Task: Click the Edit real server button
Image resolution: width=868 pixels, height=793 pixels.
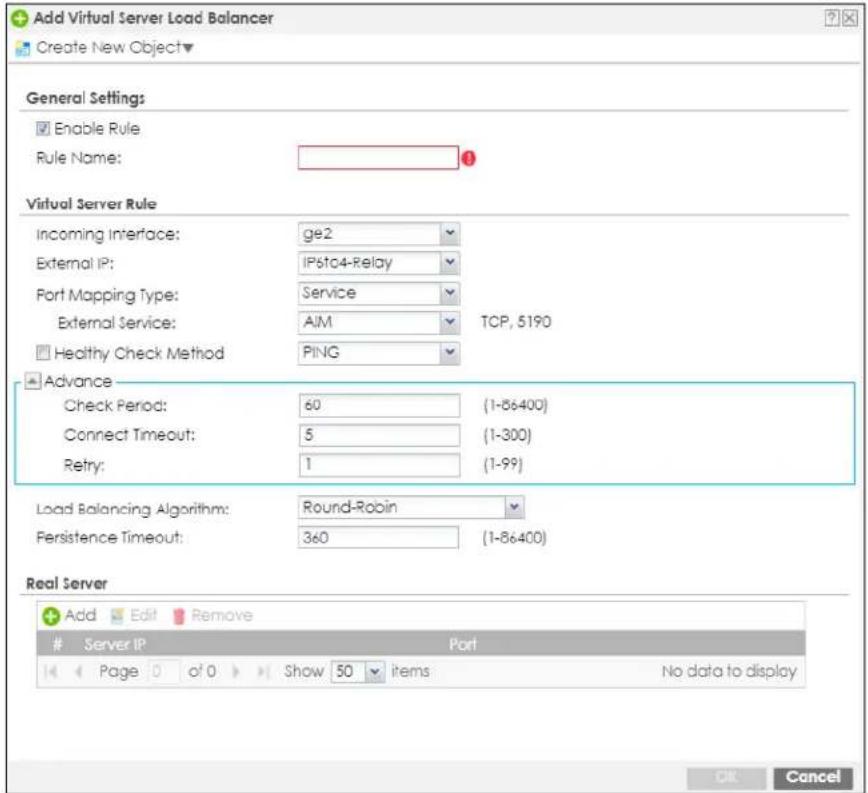Action: [134, 615]
